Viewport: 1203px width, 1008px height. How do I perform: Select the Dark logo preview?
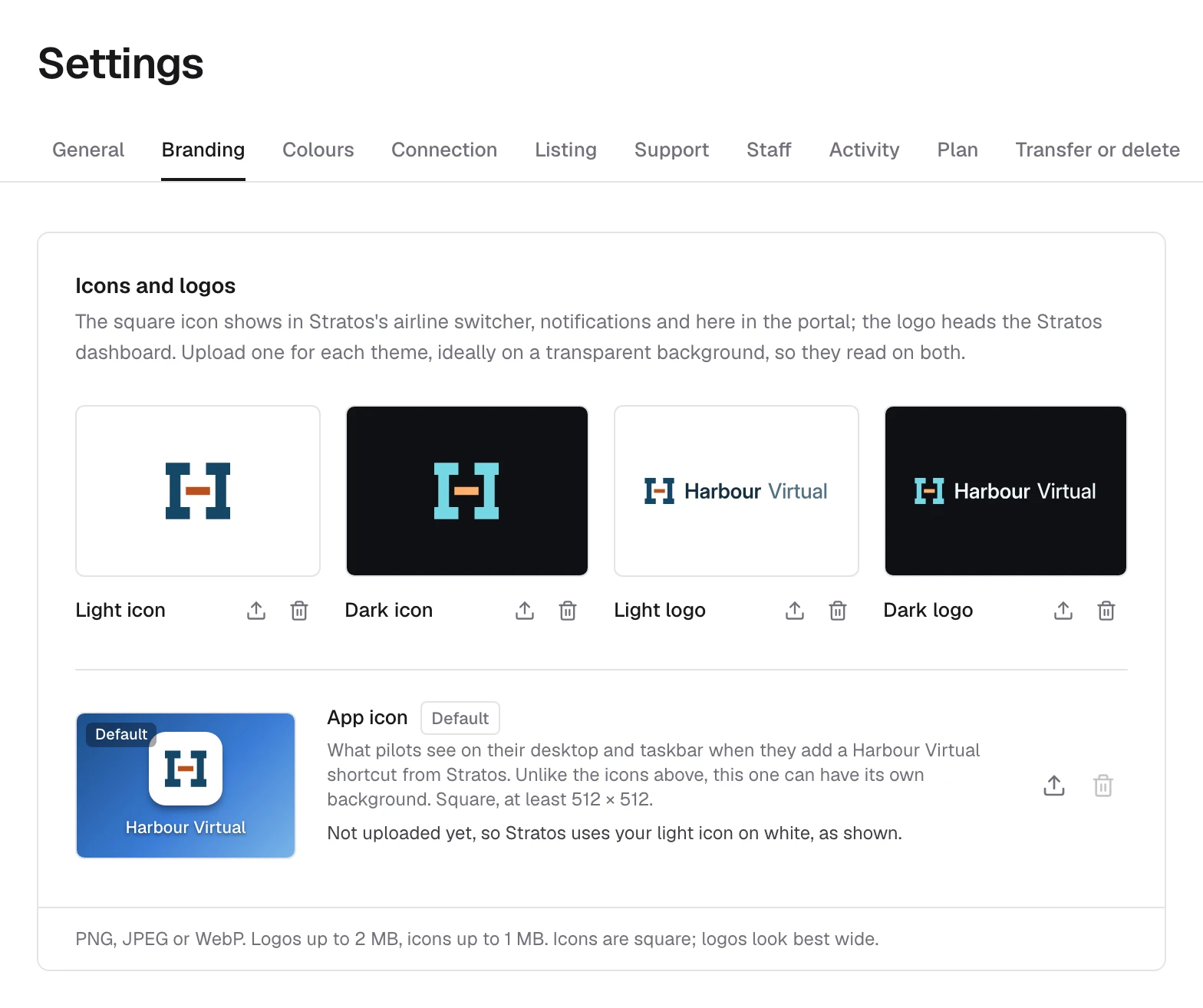(x=1006, y=491)
